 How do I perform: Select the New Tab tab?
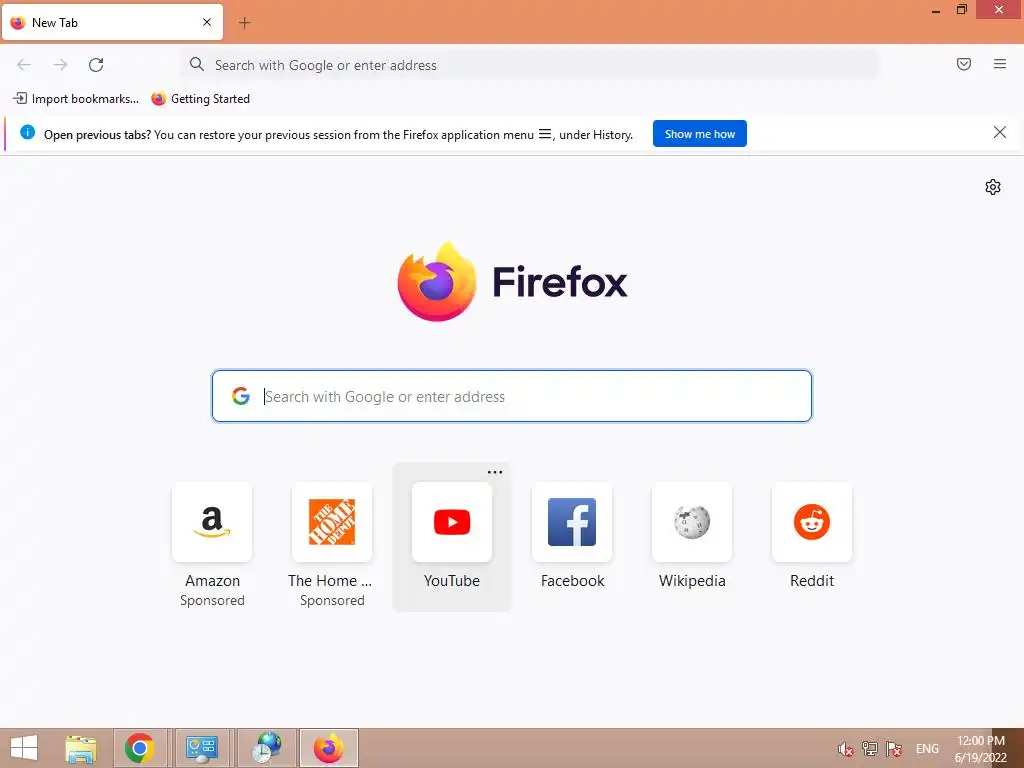click(112, 22)
